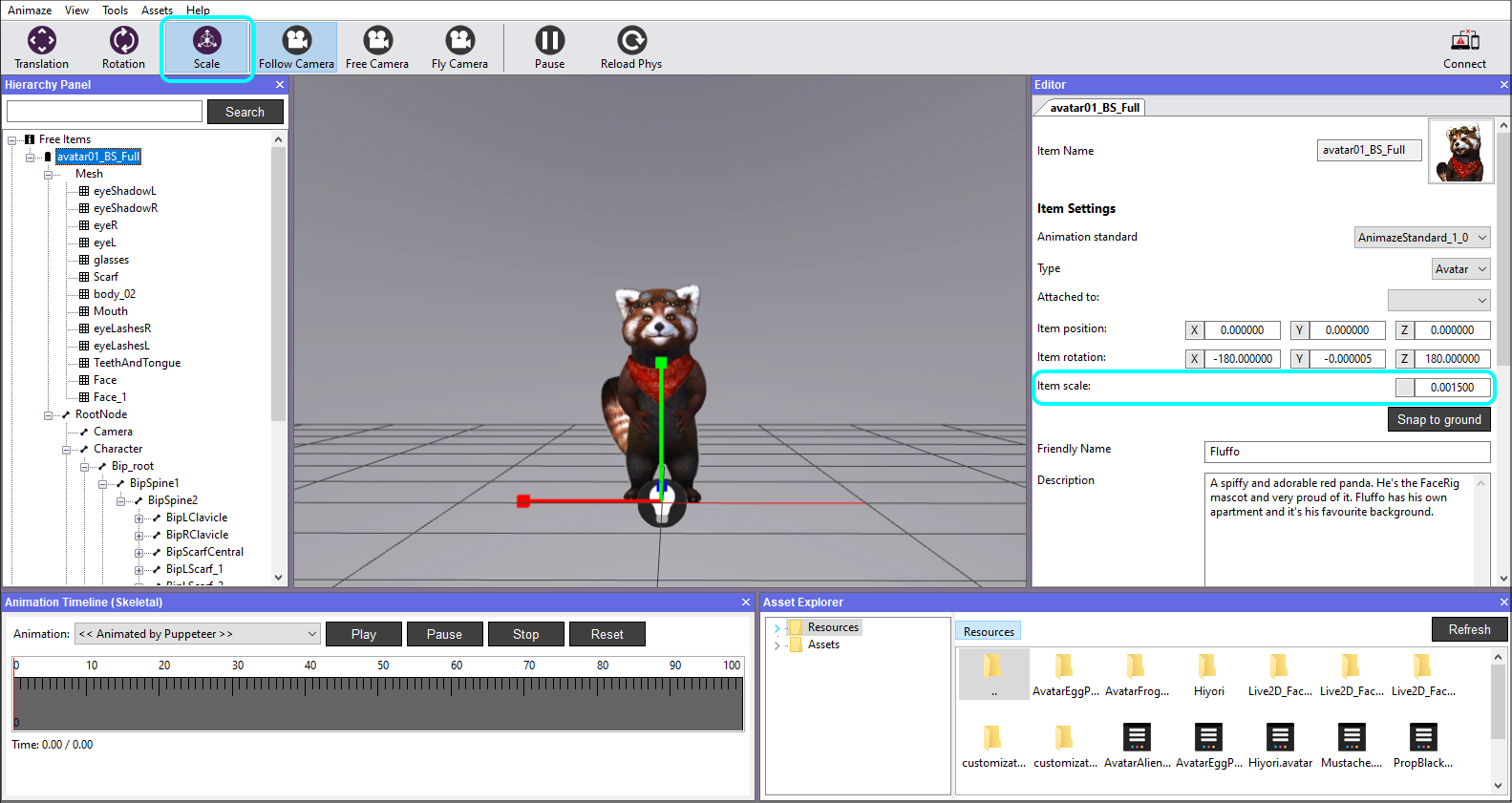Expand the Resources folder in tree
The image size is (1512, 803).
777,628
